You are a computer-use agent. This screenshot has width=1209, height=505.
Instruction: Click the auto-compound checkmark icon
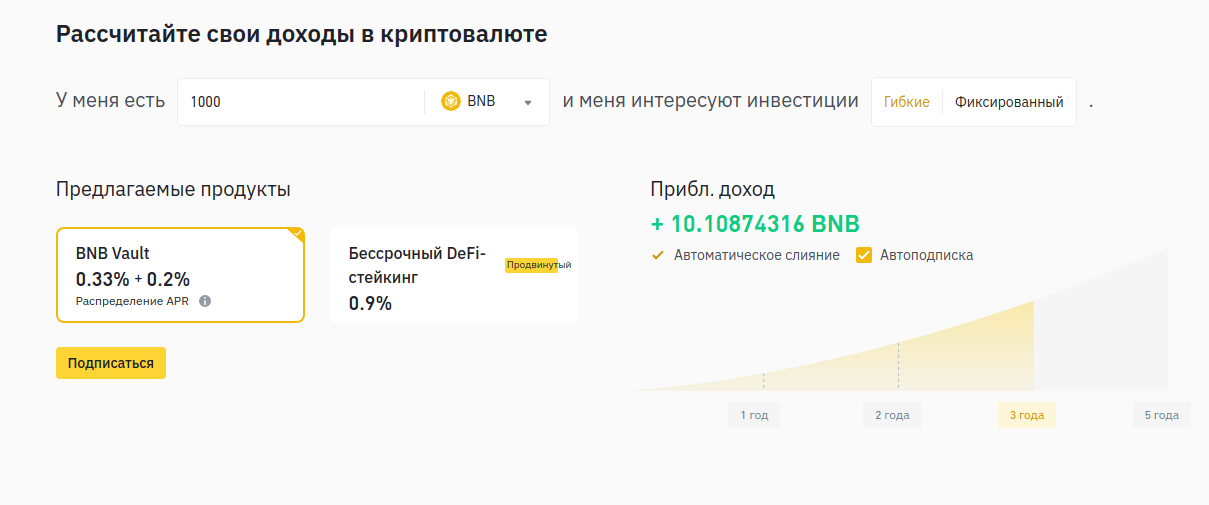[658, 255]
